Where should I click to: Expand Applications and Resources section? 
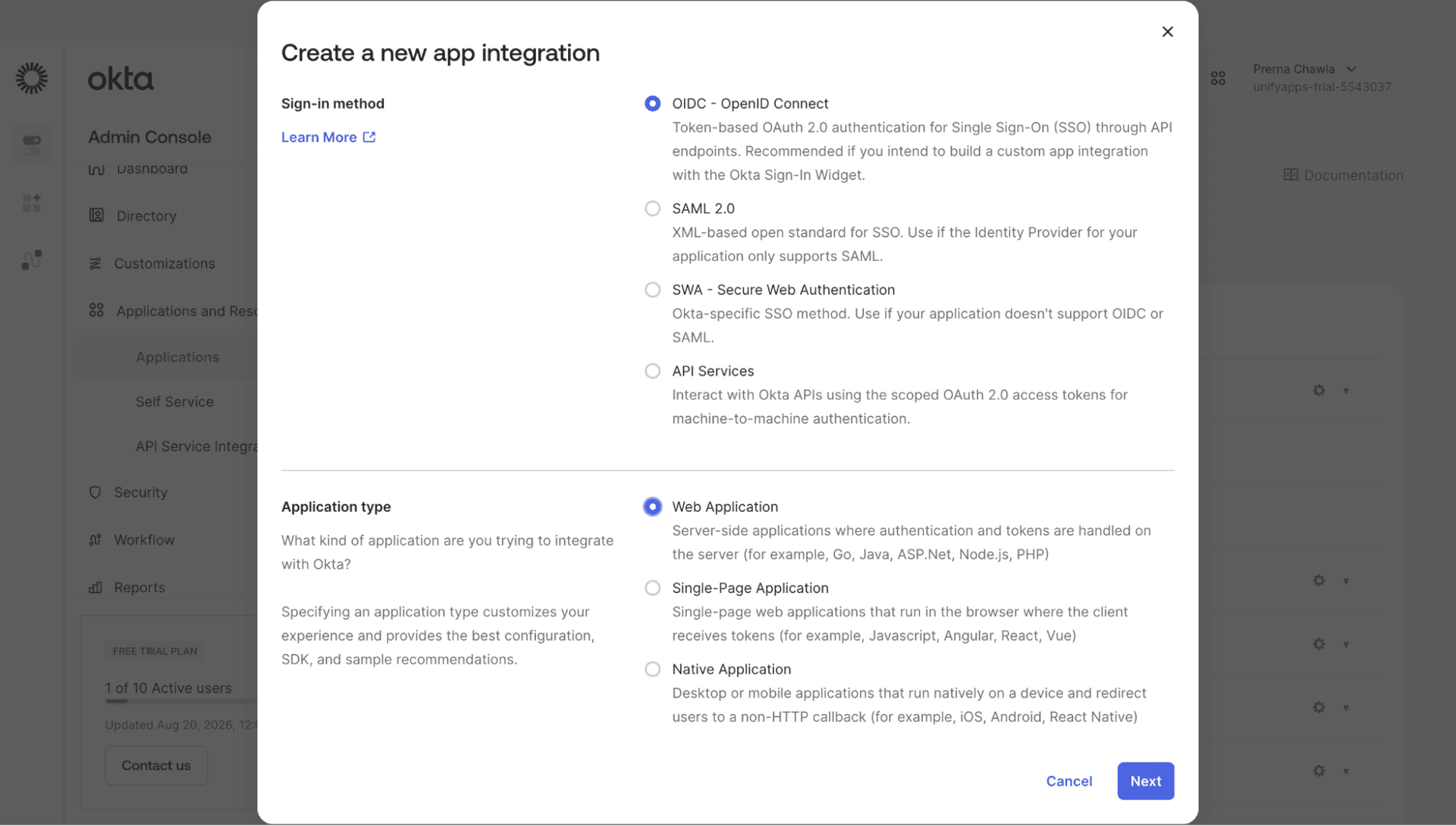187,311
